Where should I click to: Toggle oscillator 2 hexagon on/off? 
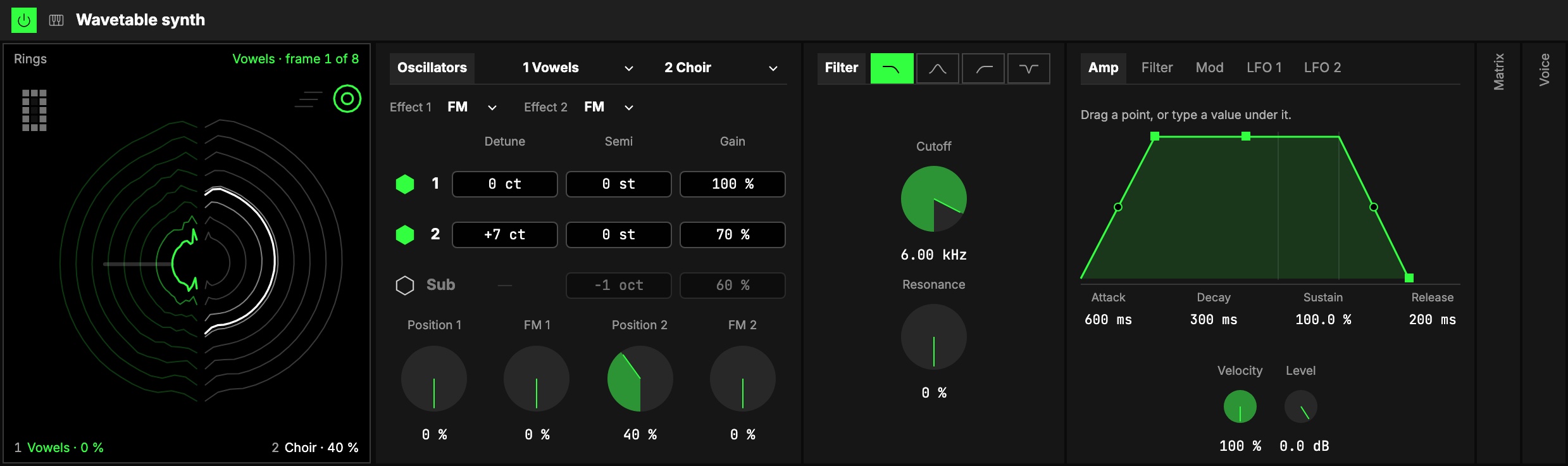(405, 235)
